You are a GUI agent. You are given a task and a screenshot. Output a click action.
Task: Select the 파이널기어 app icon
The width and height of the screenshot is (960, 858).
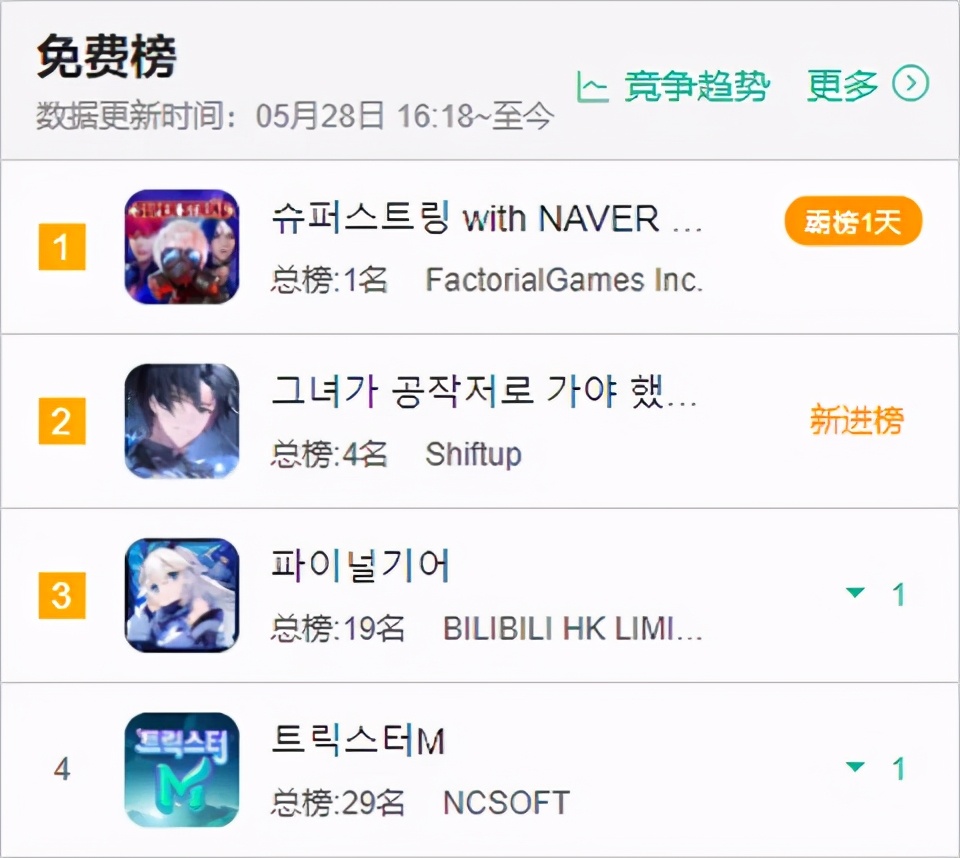tap(182, 595)
